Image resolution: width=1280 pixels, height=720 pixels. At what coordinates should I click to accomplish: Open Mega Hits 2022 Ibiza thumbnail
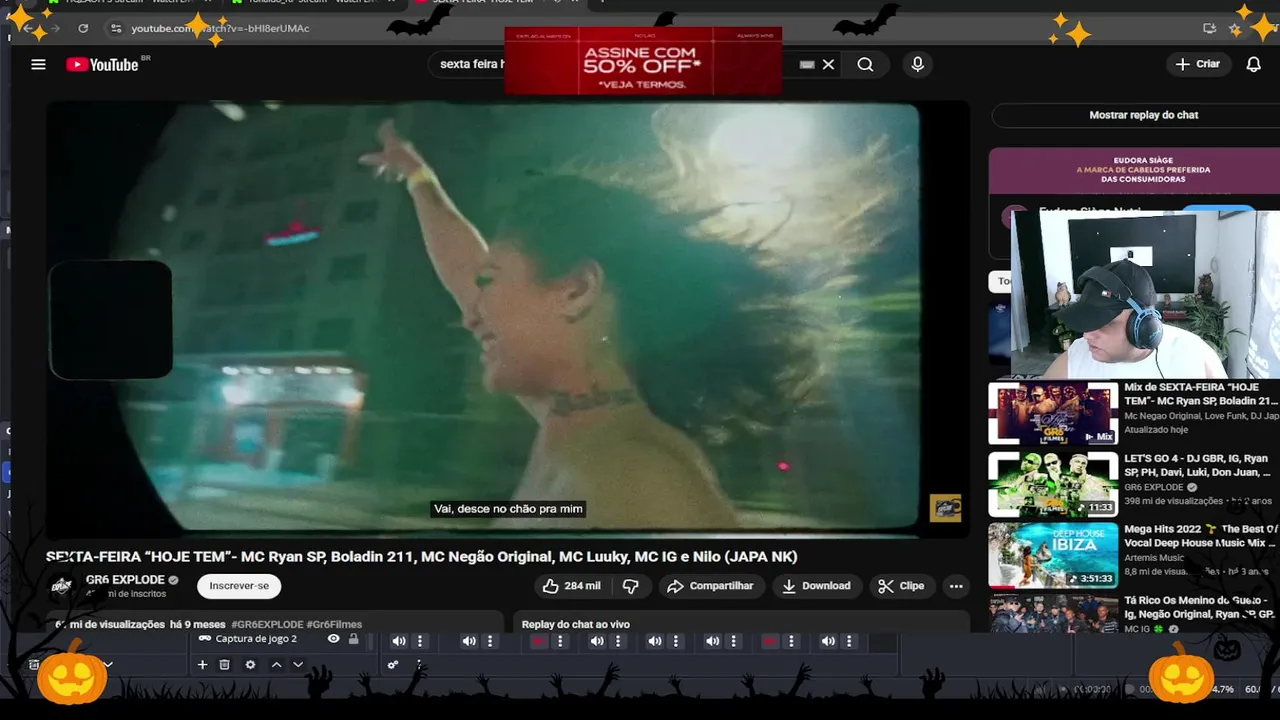coord(1053,555)
